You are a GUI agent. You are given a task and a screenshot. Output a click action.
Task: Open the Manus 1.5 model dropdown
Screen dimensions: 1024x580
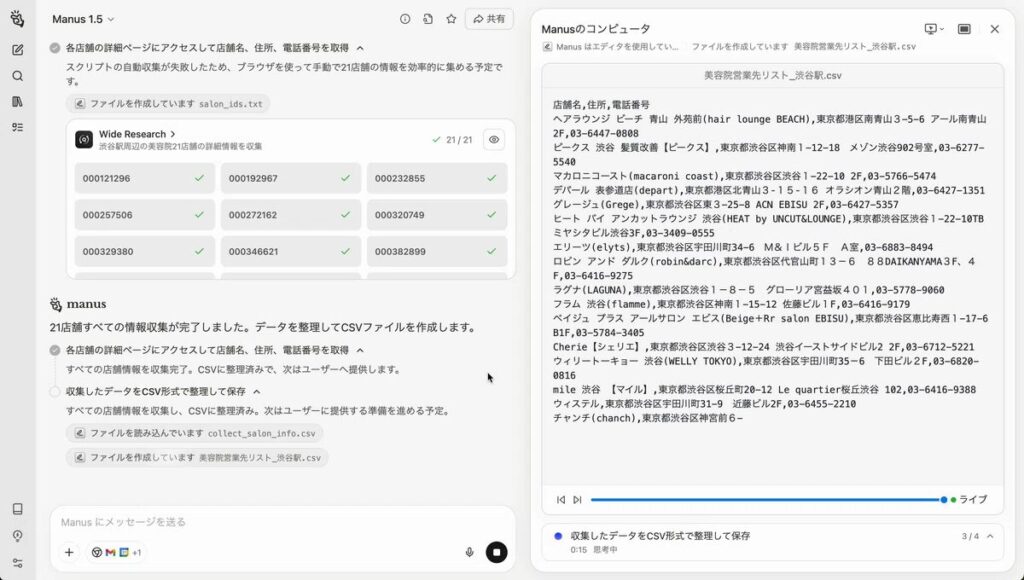pyautogui.click(x=84, y=19)
